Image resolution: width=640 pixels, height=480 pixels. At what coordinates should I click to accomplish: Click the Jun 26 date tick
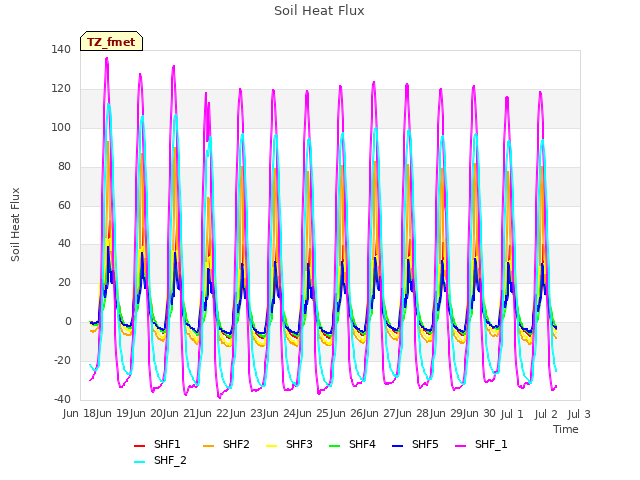click(346, 414)
